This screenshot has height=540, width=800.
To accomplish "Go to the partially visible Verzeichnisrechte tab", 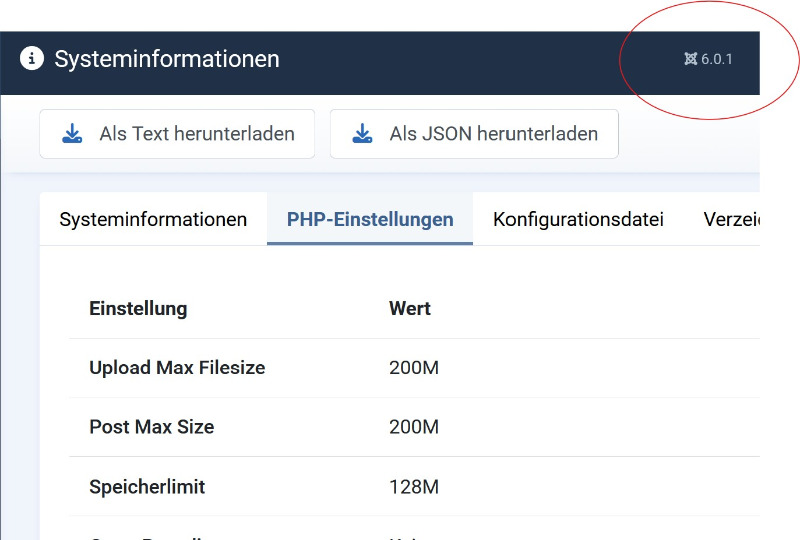I will (x=730, y=219).
